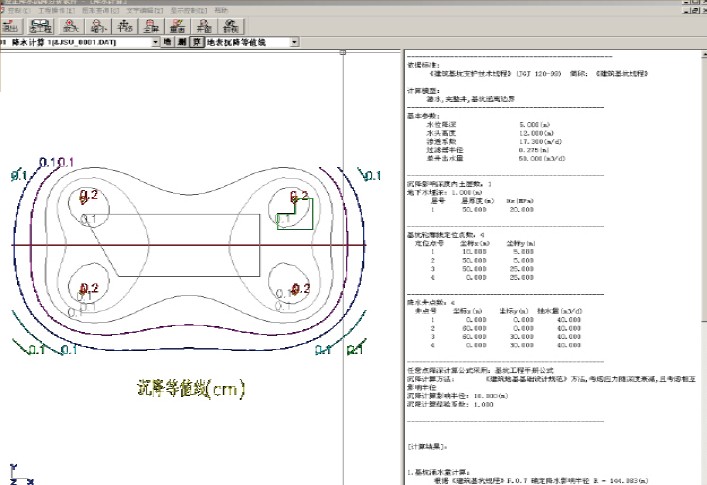Click the 抽水量(m3/d) column header
Screen dimensions: 707x485
[x=560, y=311]
